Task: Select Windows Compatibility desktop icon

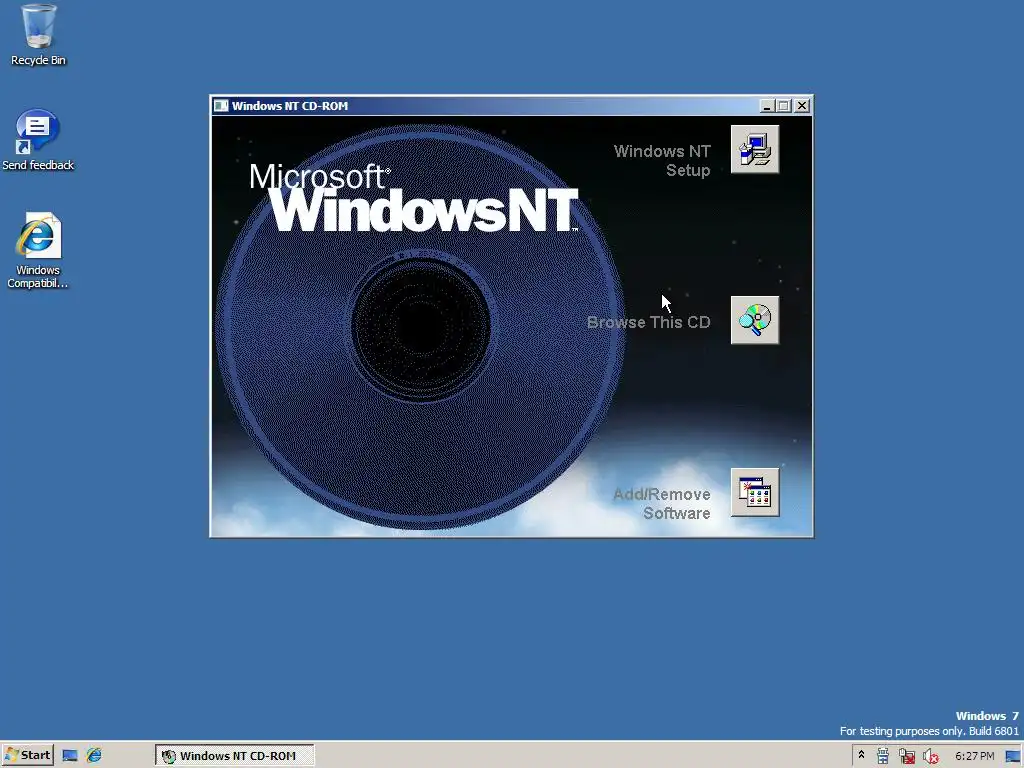Action: pos(38,251)
